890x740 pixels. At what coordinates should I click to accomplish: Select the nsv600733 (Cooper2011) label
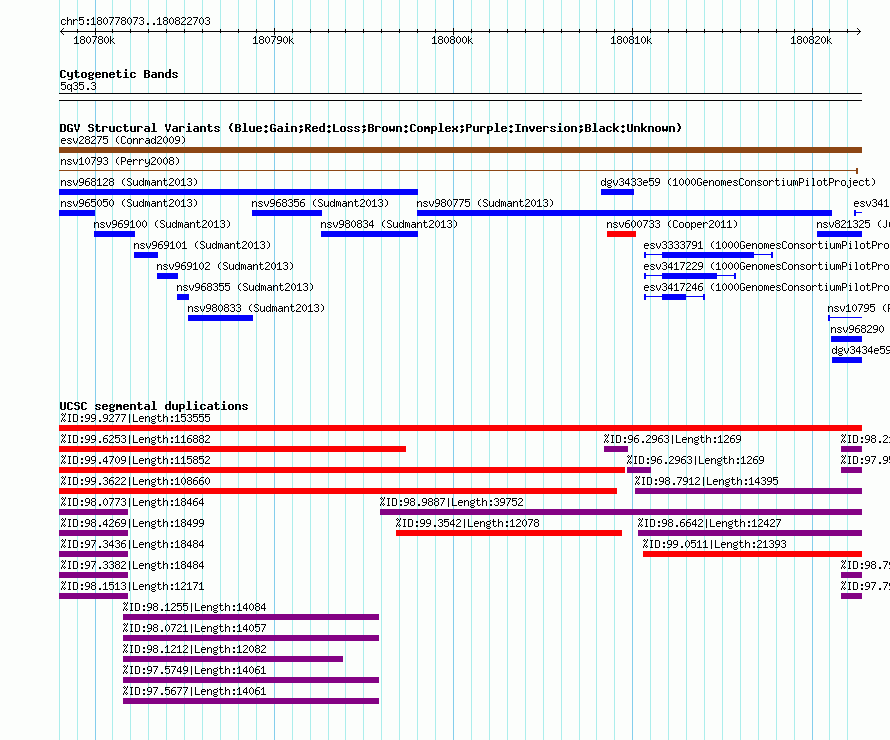coord(672,224)
